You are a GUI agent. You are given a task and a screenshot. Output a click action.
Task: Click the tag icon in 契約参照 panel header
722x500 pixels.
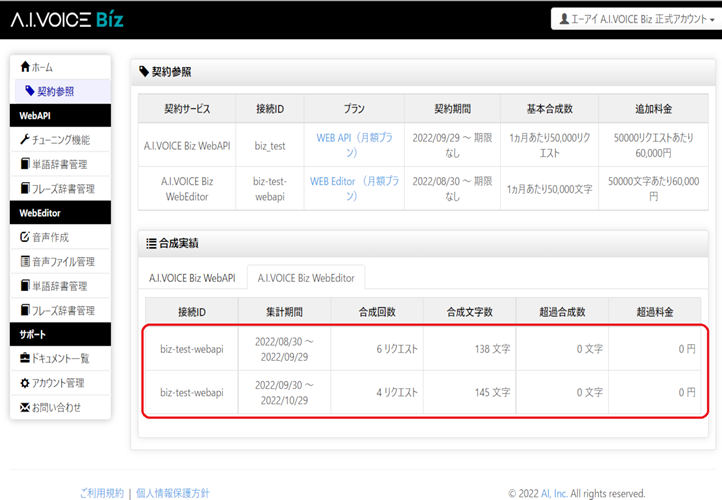[144, 71]
